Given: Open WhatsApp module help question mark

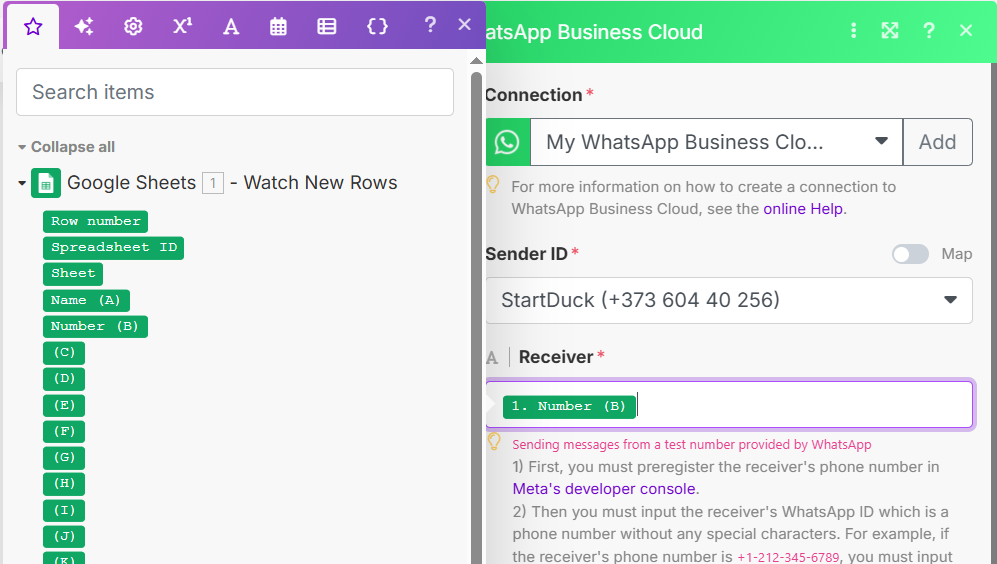Looking at the screenshot, I should pyautogui.click(x=929, y=31).
